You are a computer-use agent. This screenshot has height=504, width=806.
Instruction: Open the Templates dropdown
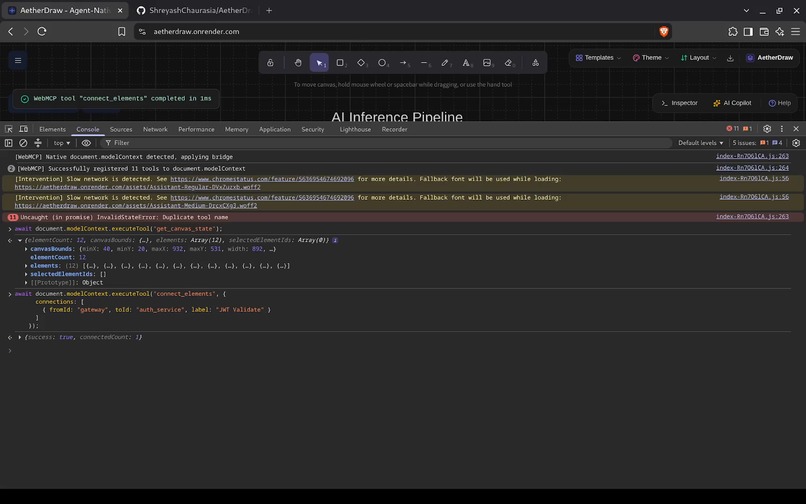click(598, 58)
